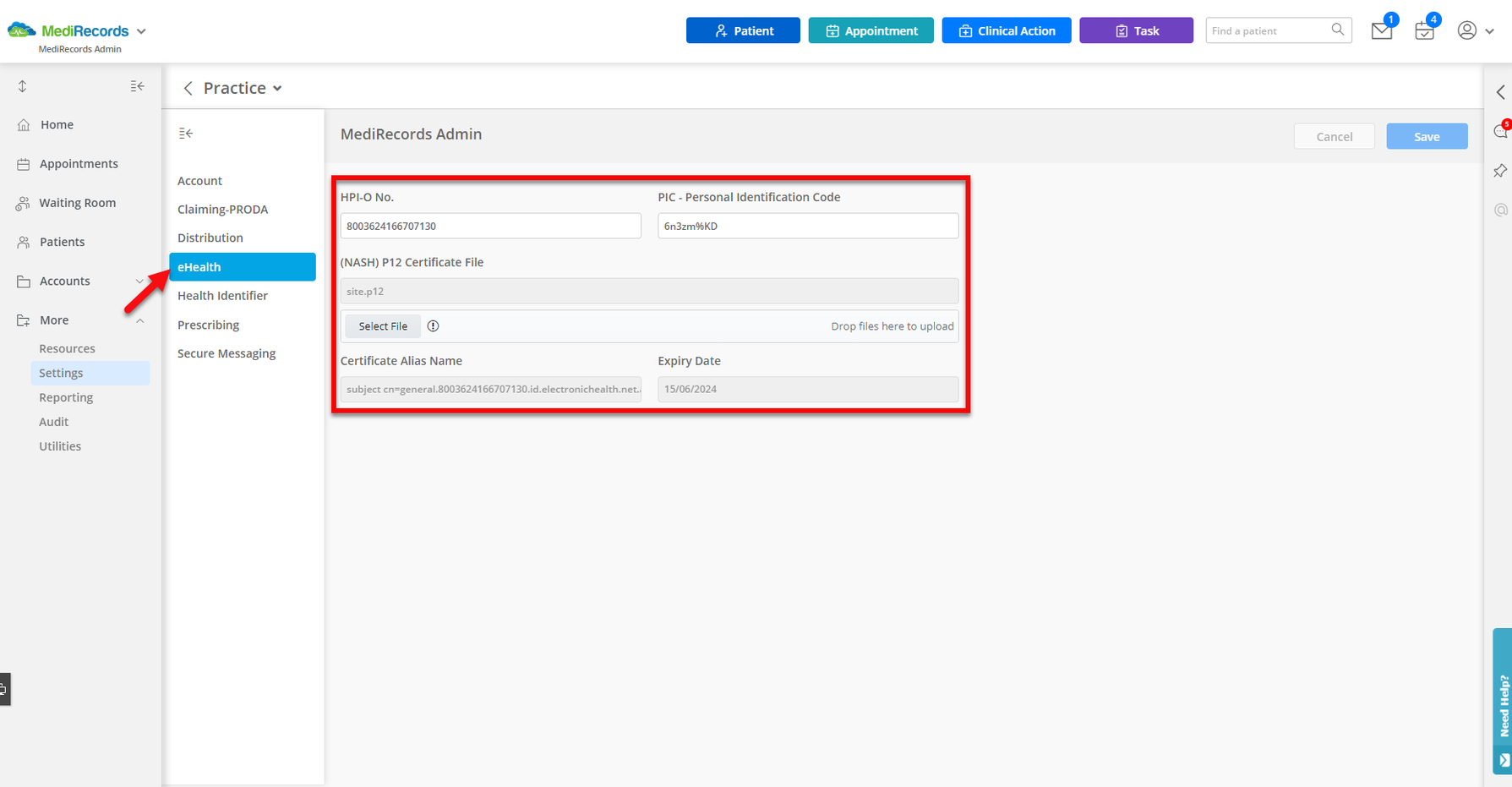The image size is (1512, 787).
Task: Collapse the main left navigation sidebar
Action: pyautogui.click(x=137, y=86)
